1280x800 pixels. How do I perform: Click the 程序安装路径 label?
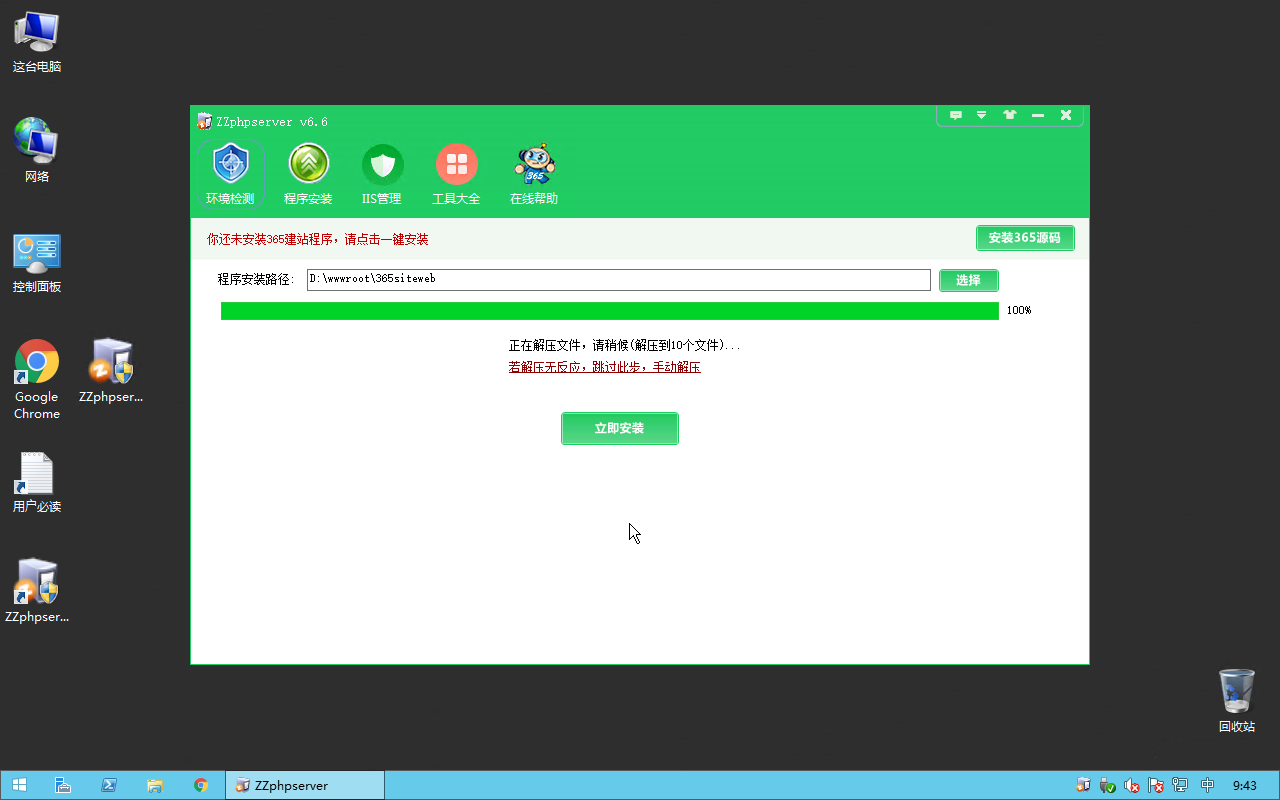pos(256,280)
